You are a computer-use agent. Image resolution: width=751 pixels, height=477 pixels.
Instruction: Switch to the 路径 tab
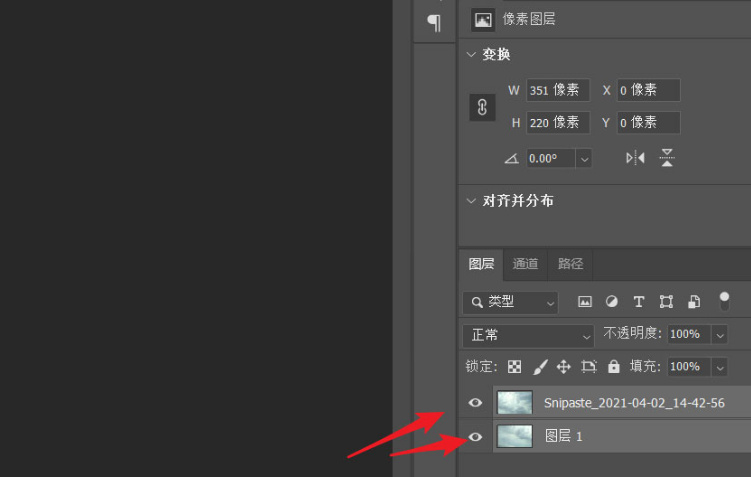pos(570,264)
